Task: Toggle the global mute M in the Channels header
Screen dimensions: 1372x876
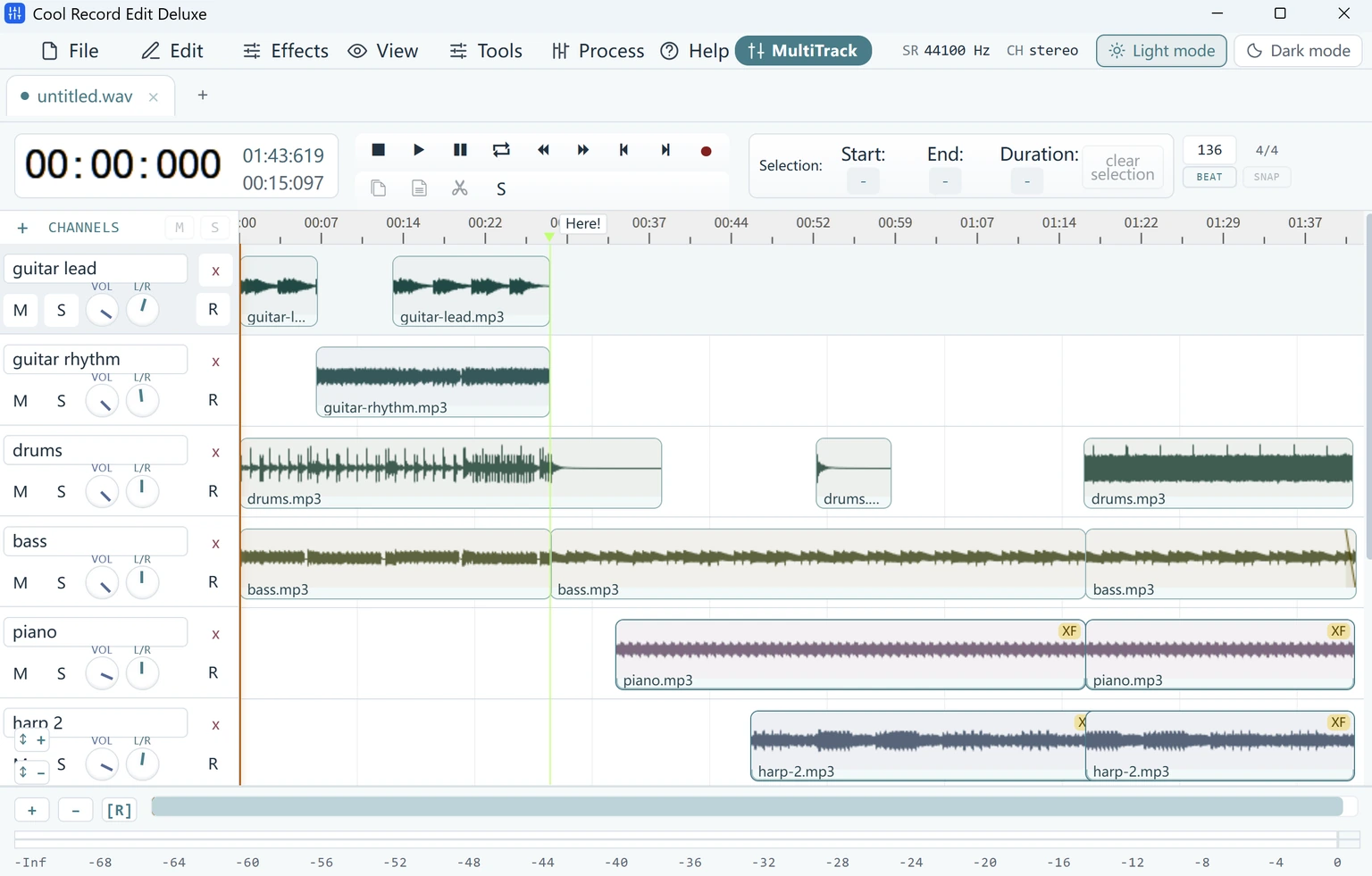Action: pos(180,228)
